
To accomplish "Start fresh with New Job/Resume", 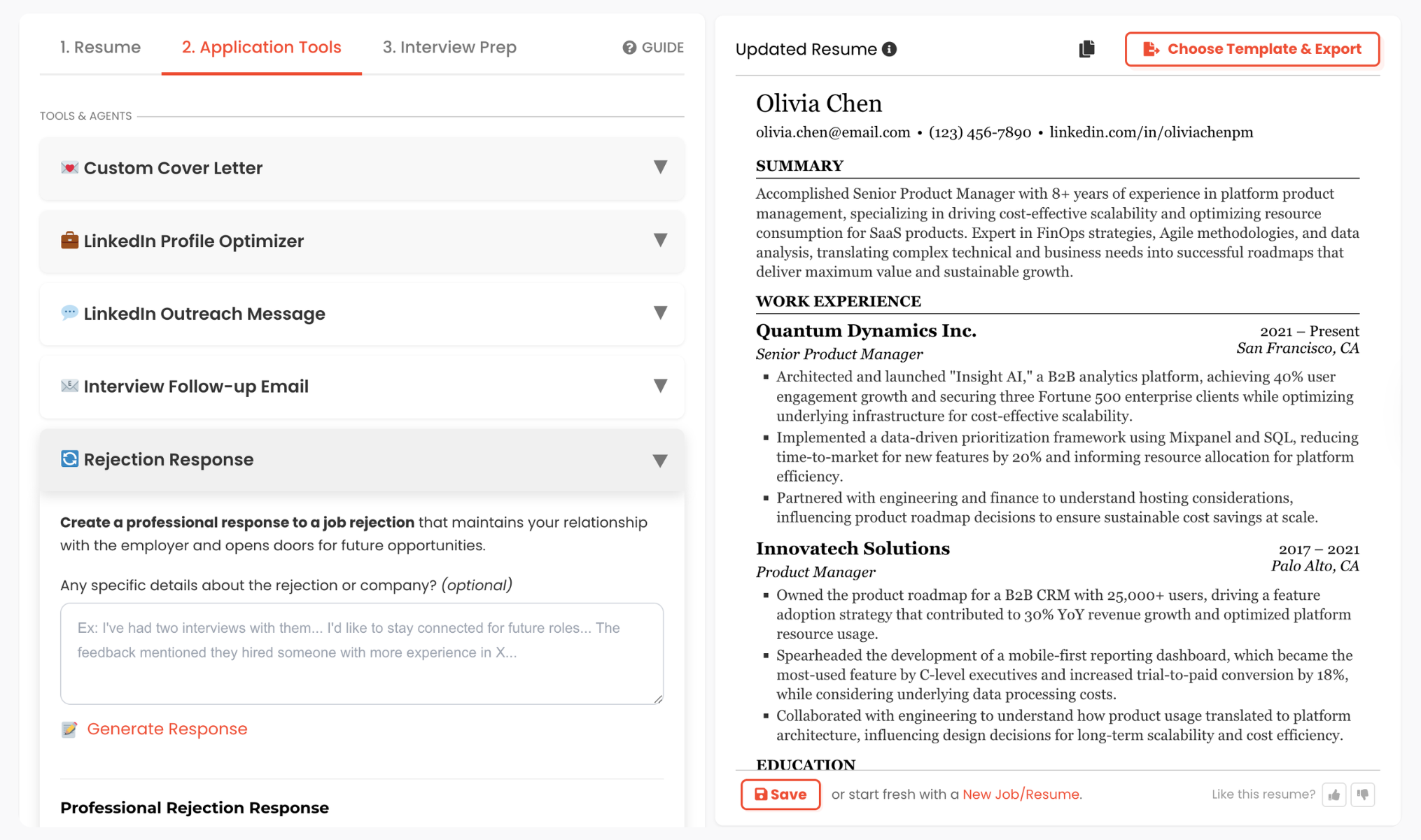I will coord(1021,794).
